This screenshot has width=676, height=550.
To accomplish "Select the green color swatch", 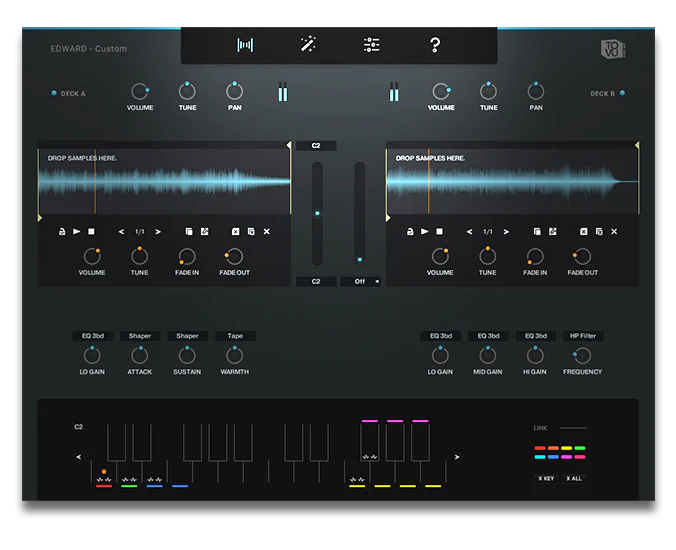I will tap(580, 448).
